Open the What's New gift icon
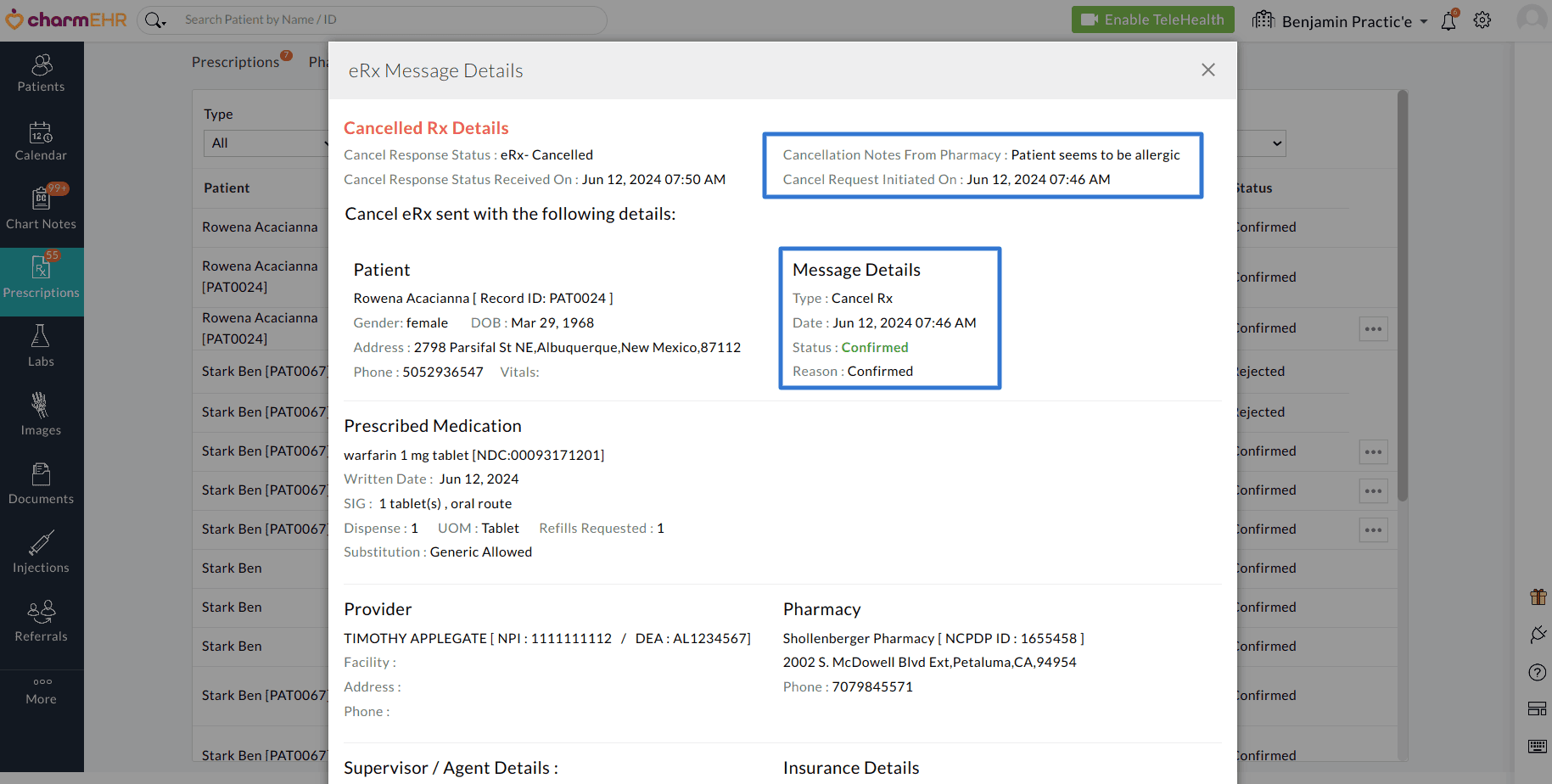Screen dimensions: 1552x784 (x=1537, y=596)
